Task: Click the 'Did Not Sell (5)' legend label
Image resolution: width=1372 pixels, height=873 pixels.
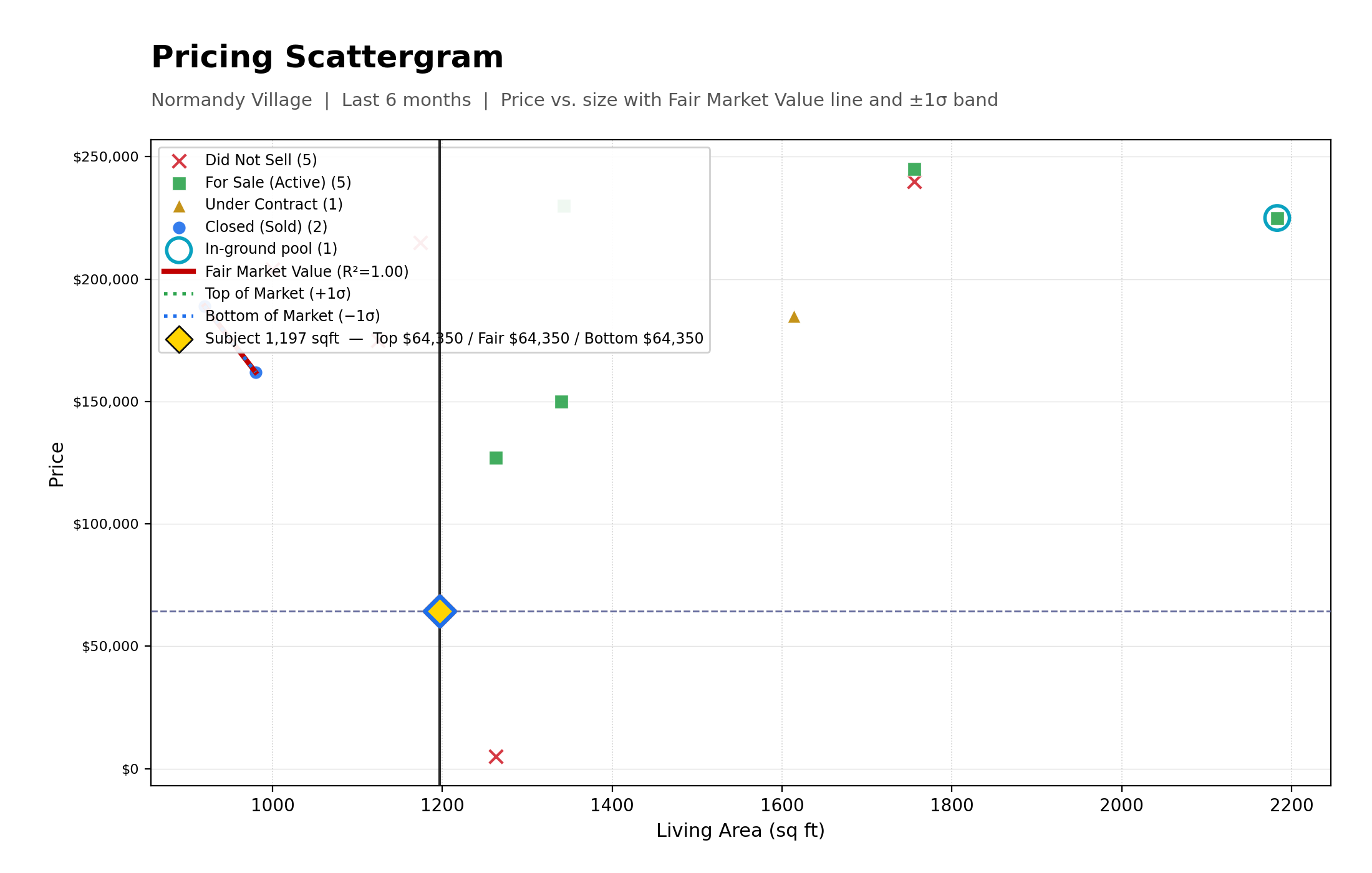Action: [x=261, y=160]
